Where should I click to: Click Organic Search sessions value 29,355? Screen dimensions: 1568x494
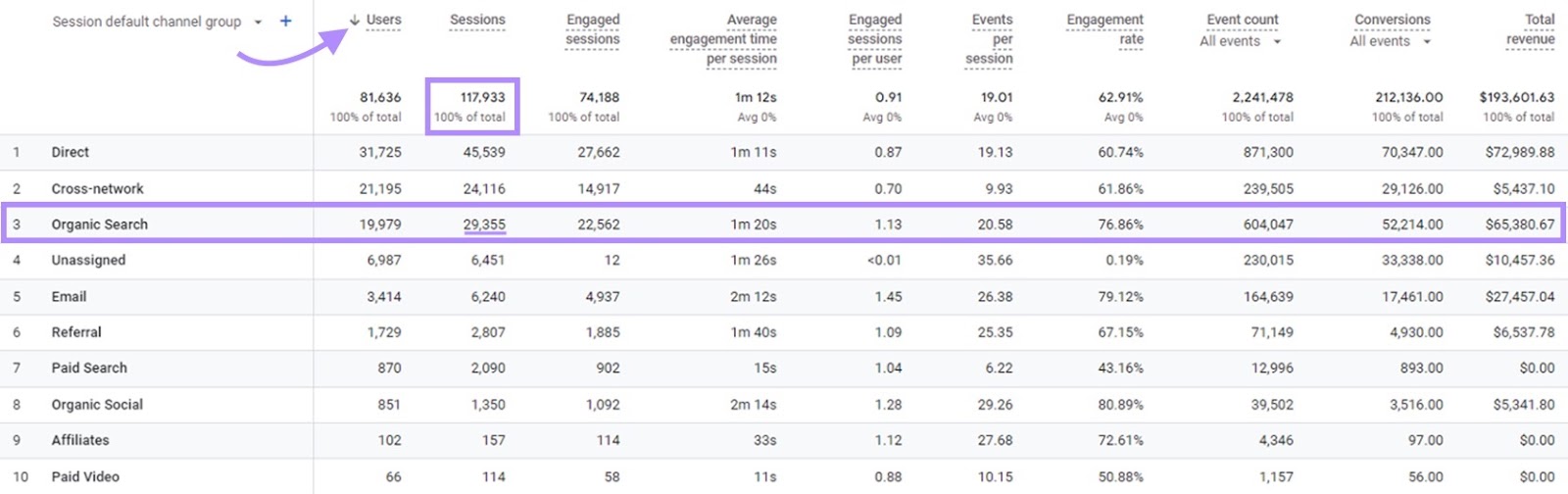tap(484, 224)
